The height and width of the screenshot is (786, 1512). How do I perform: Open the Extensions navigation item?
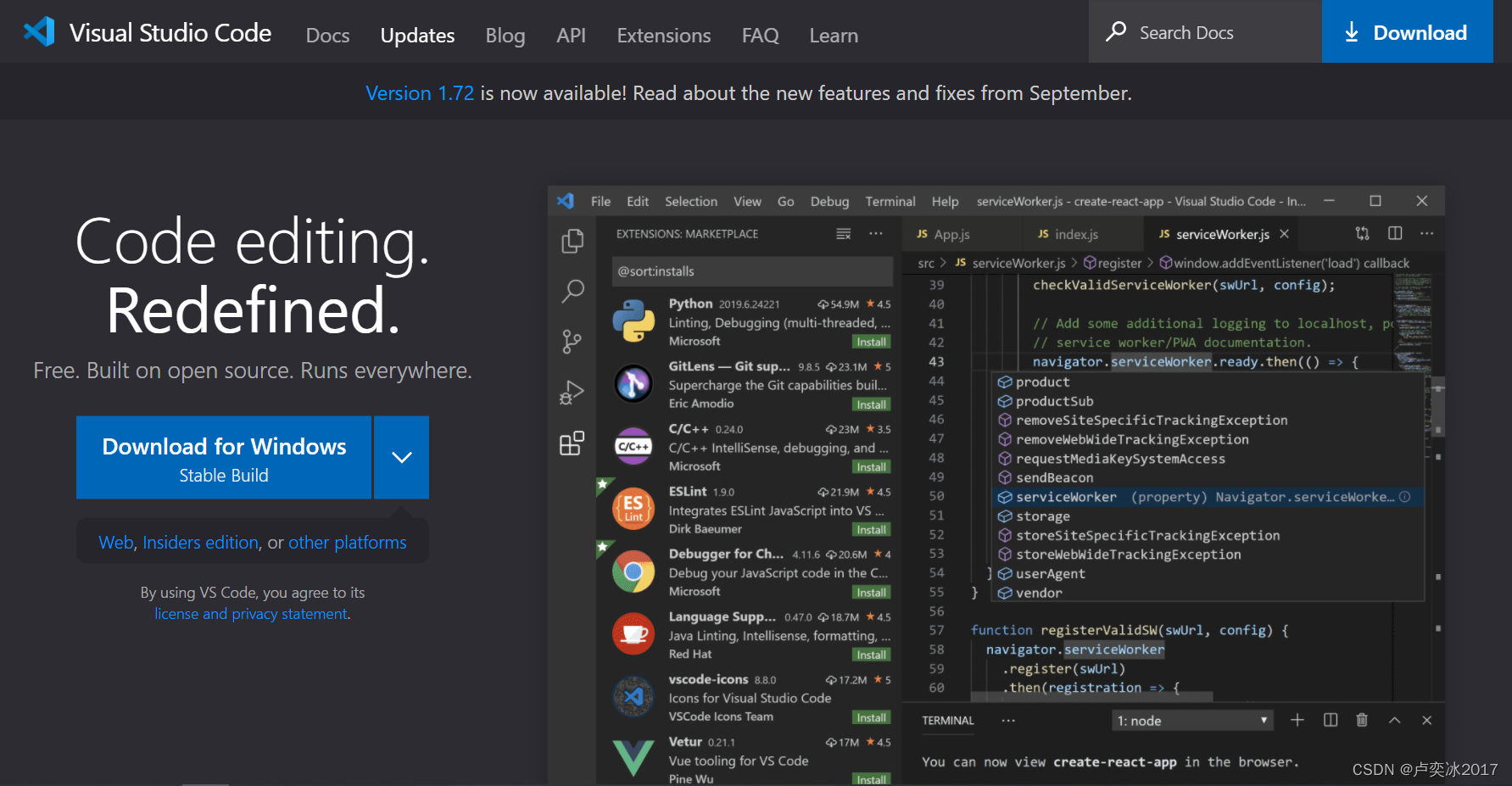click(664, 36)
